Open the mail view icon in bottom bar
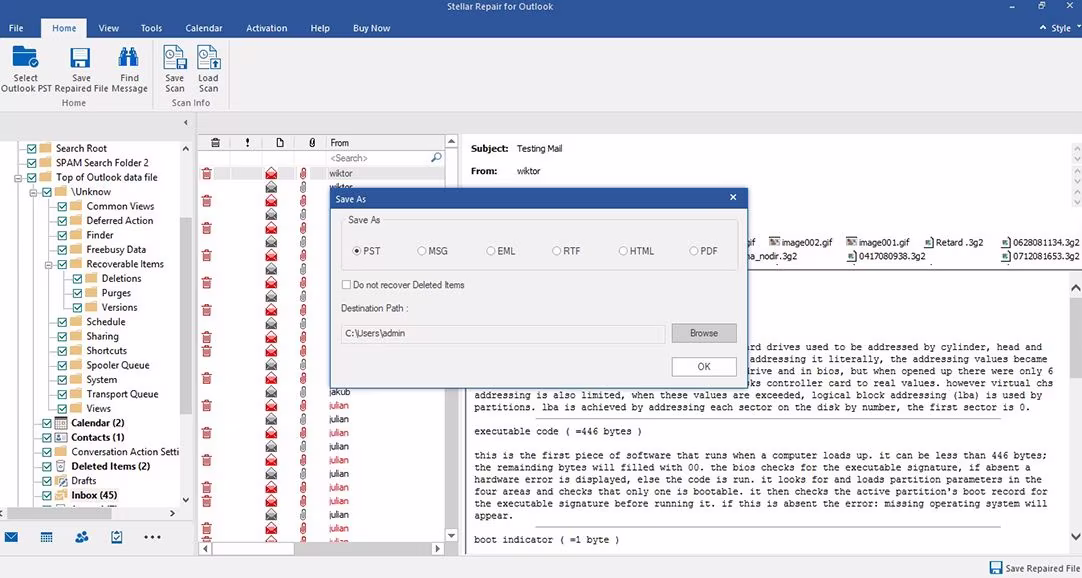 tap(11, 537)
